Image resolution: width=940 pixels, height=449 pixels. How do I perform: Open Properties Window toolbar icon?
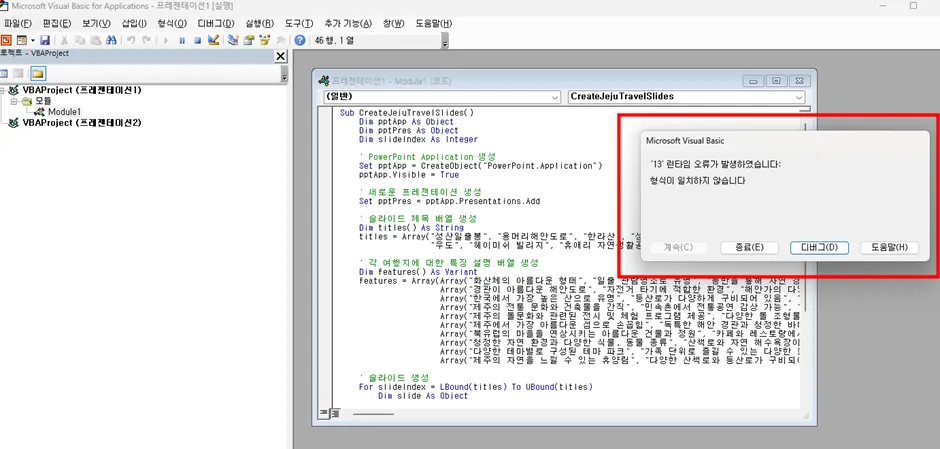(248, 40)
